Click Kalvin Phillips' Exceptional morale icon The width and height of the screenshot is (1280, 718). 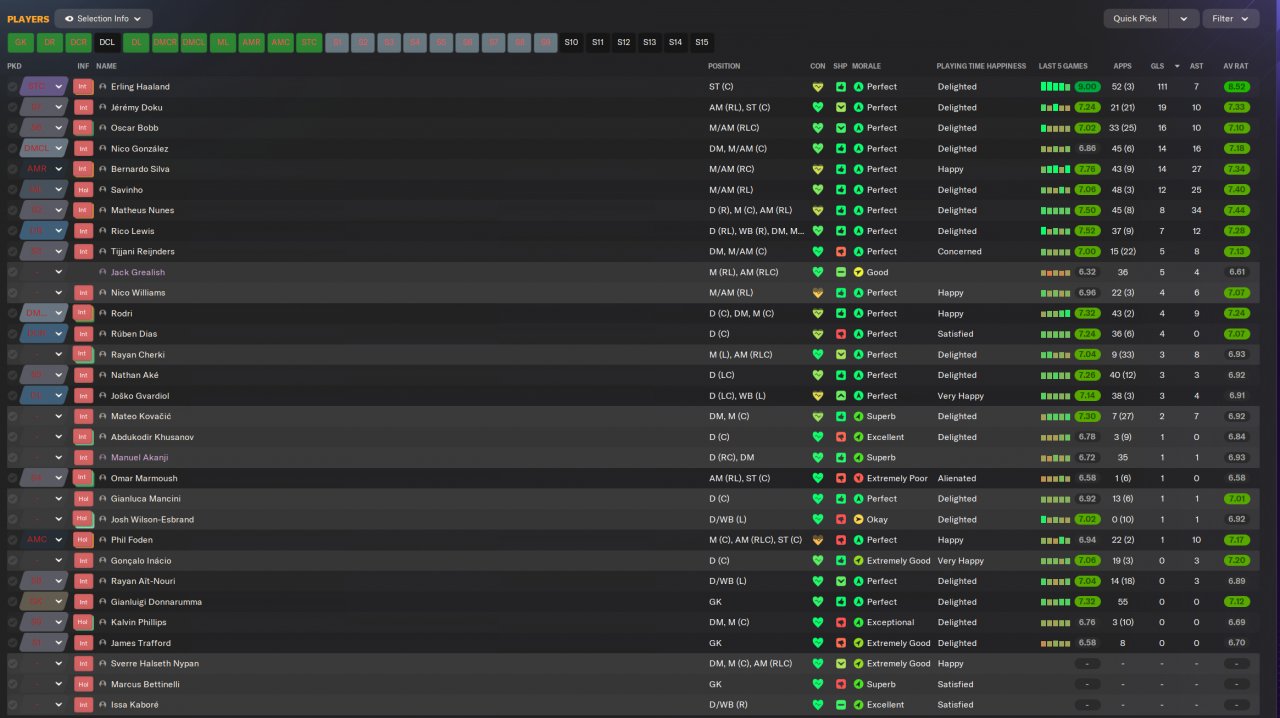[858, 622]
